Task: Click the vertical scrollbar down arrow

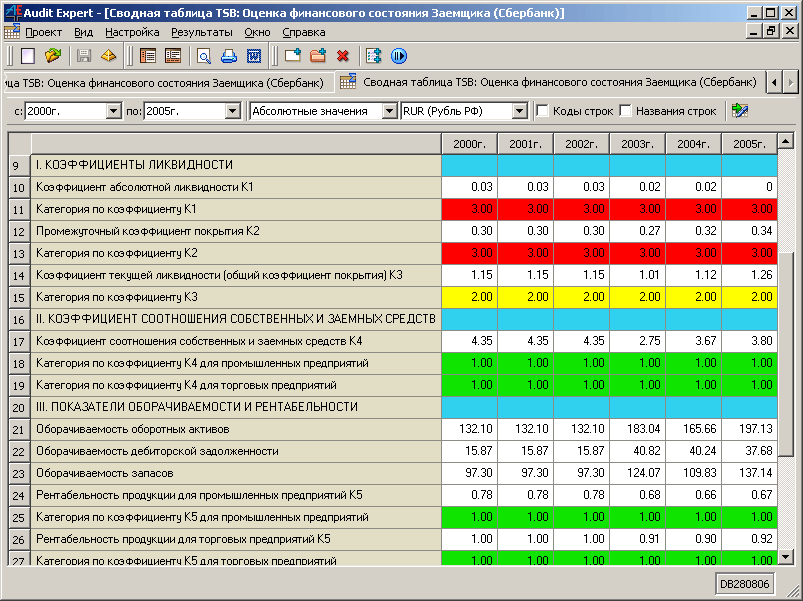Action: tap(786, 557)
